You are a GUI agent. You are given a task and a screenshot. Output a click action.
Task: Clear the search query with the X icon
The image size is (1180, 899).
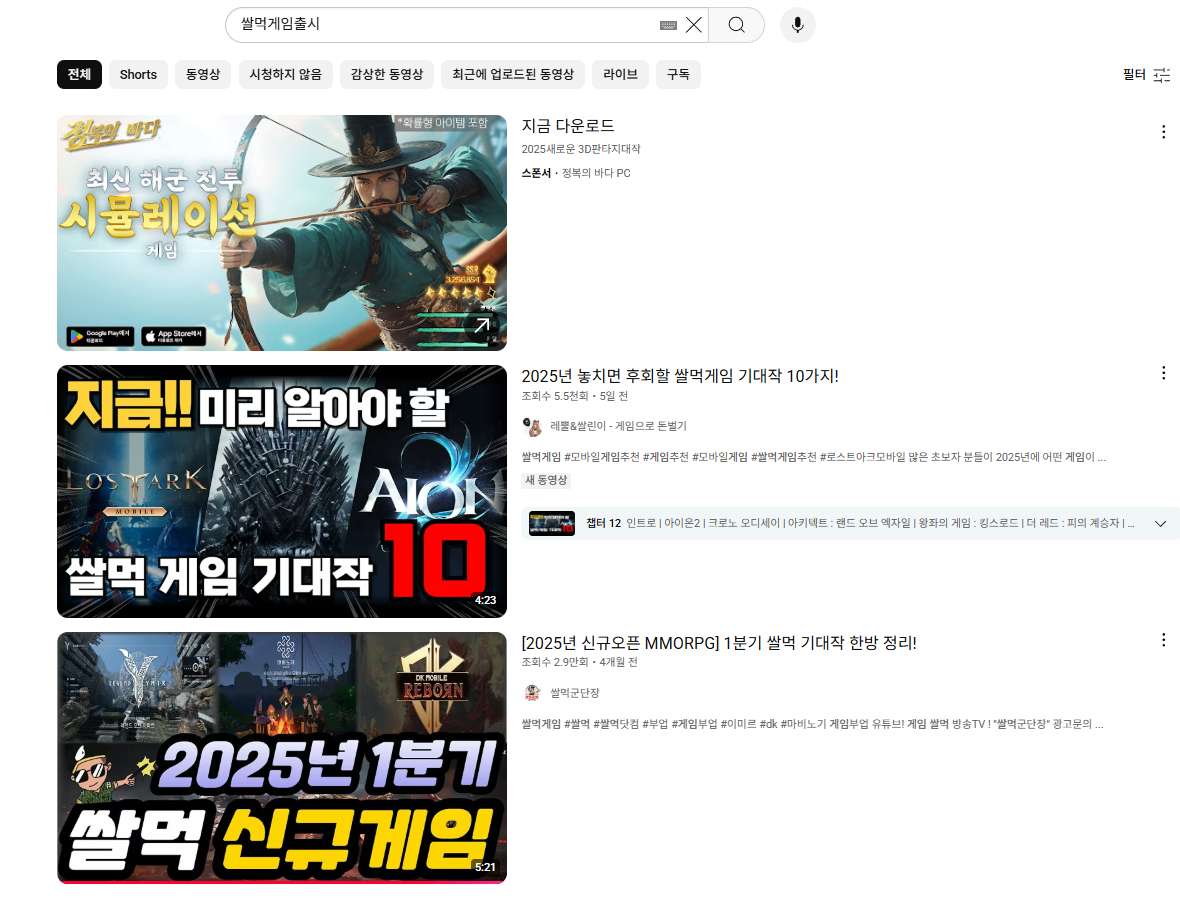point(694,25)
